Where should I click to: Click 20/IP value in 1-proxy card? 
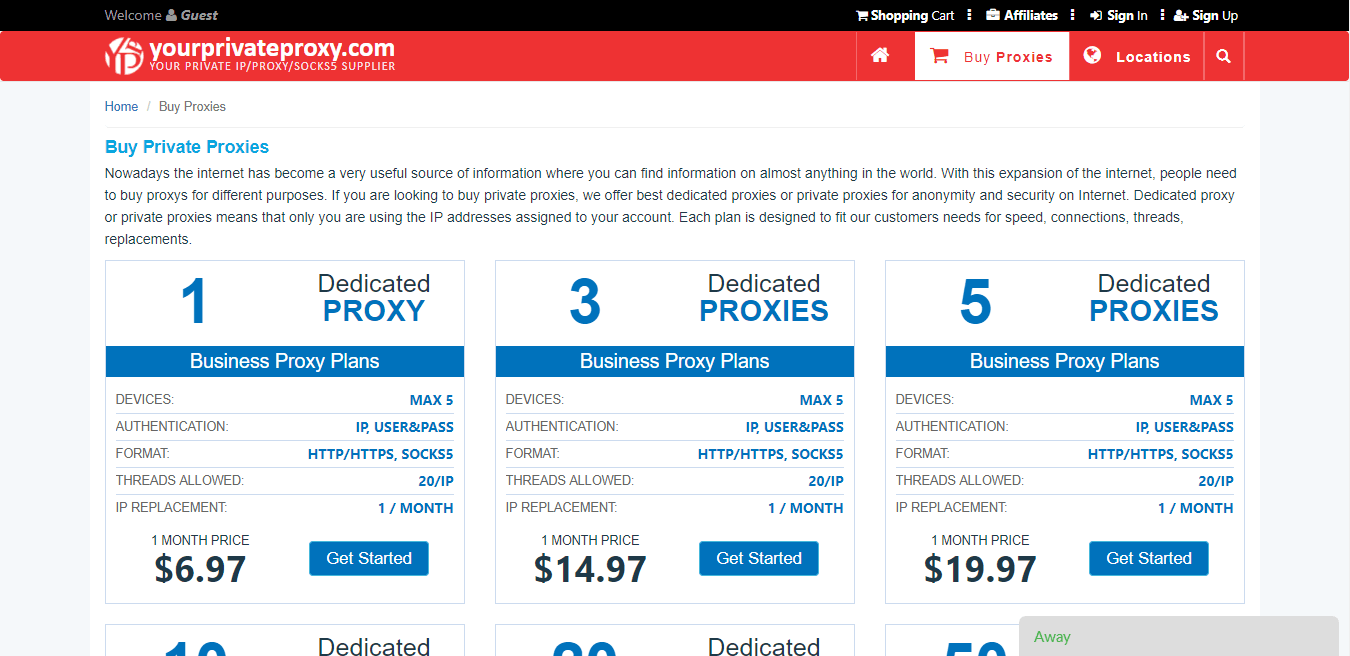[x=436, y=481]
